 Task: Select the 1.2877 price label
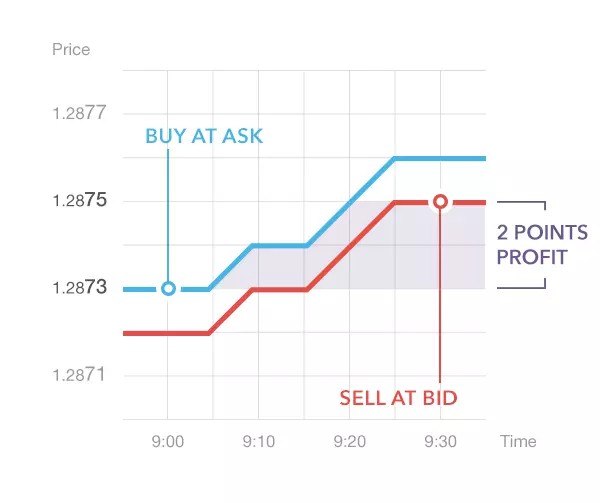[80, 113]
